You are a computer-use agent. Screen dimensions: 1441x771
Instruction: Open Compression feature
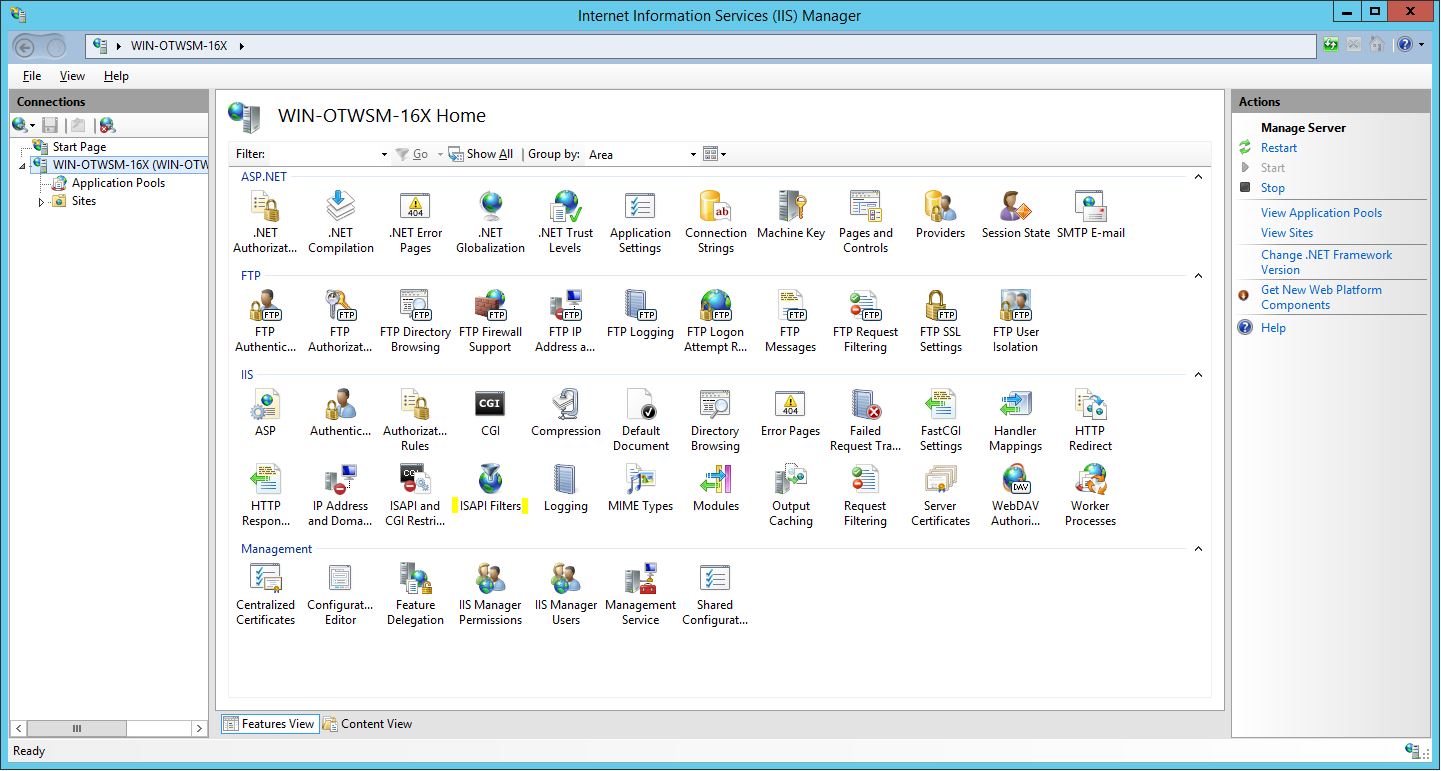point(566,412)
